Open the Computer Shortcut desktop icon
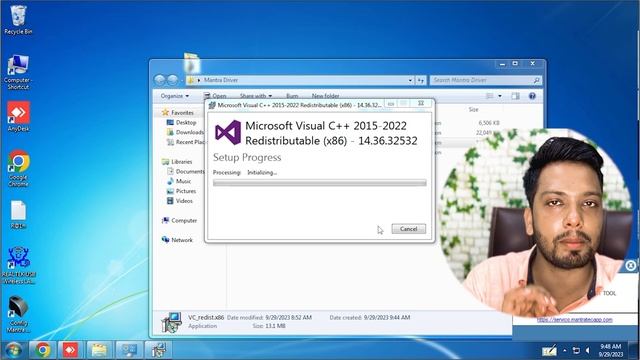Viewport: 640px width, 360px height. tap(18, 72)
